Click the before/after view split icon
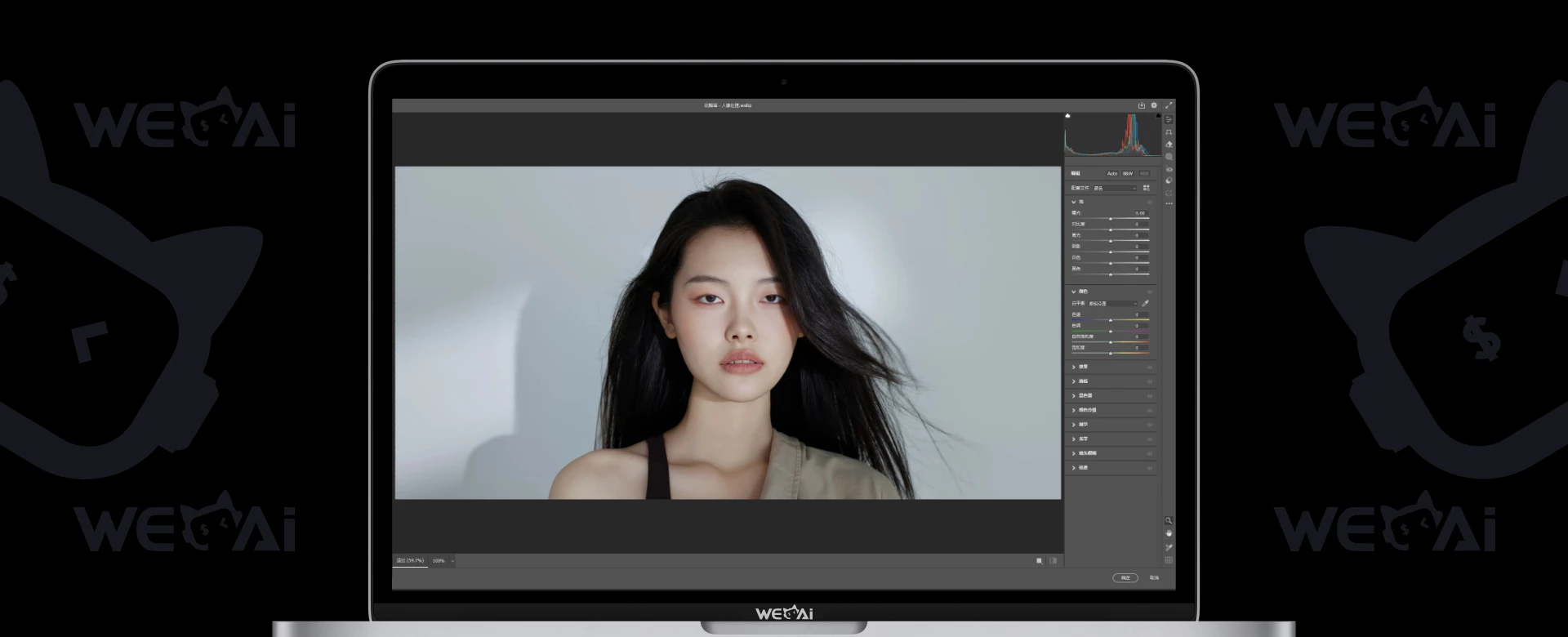This screenshot has width=1568, height=637. (1053, 561)
